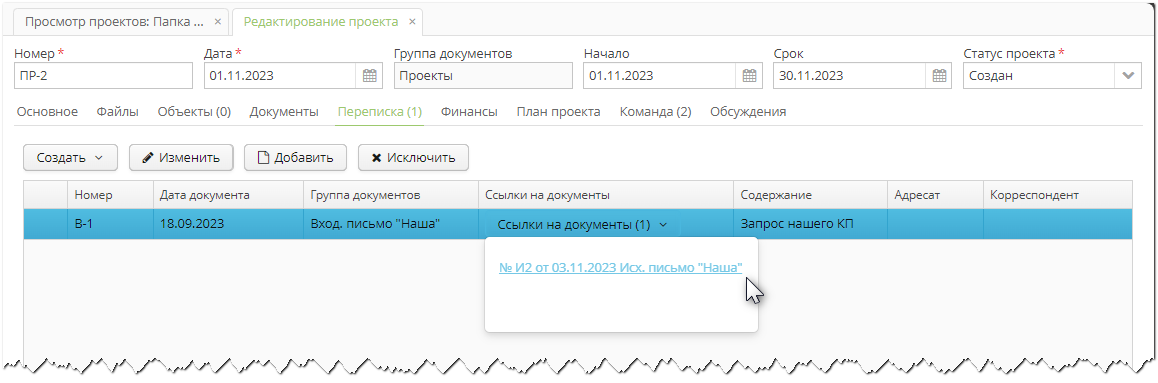Screen dimensions: 1158x383
Task: Open the Команда (2) tab
Action: pos(656,112)
